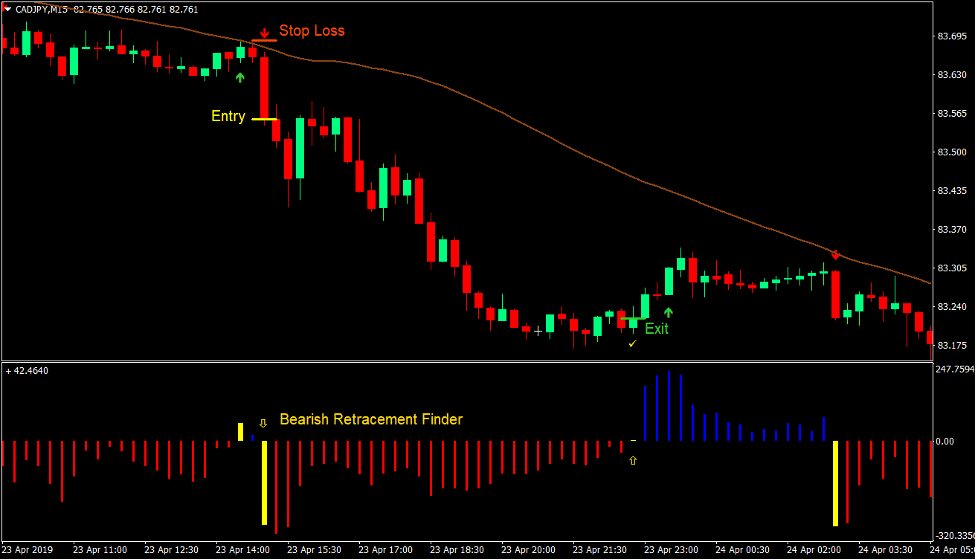Click the +42.4640 indicator value
Image resolution: width=977 pixels, height=560 pixels.
[27, 371]
